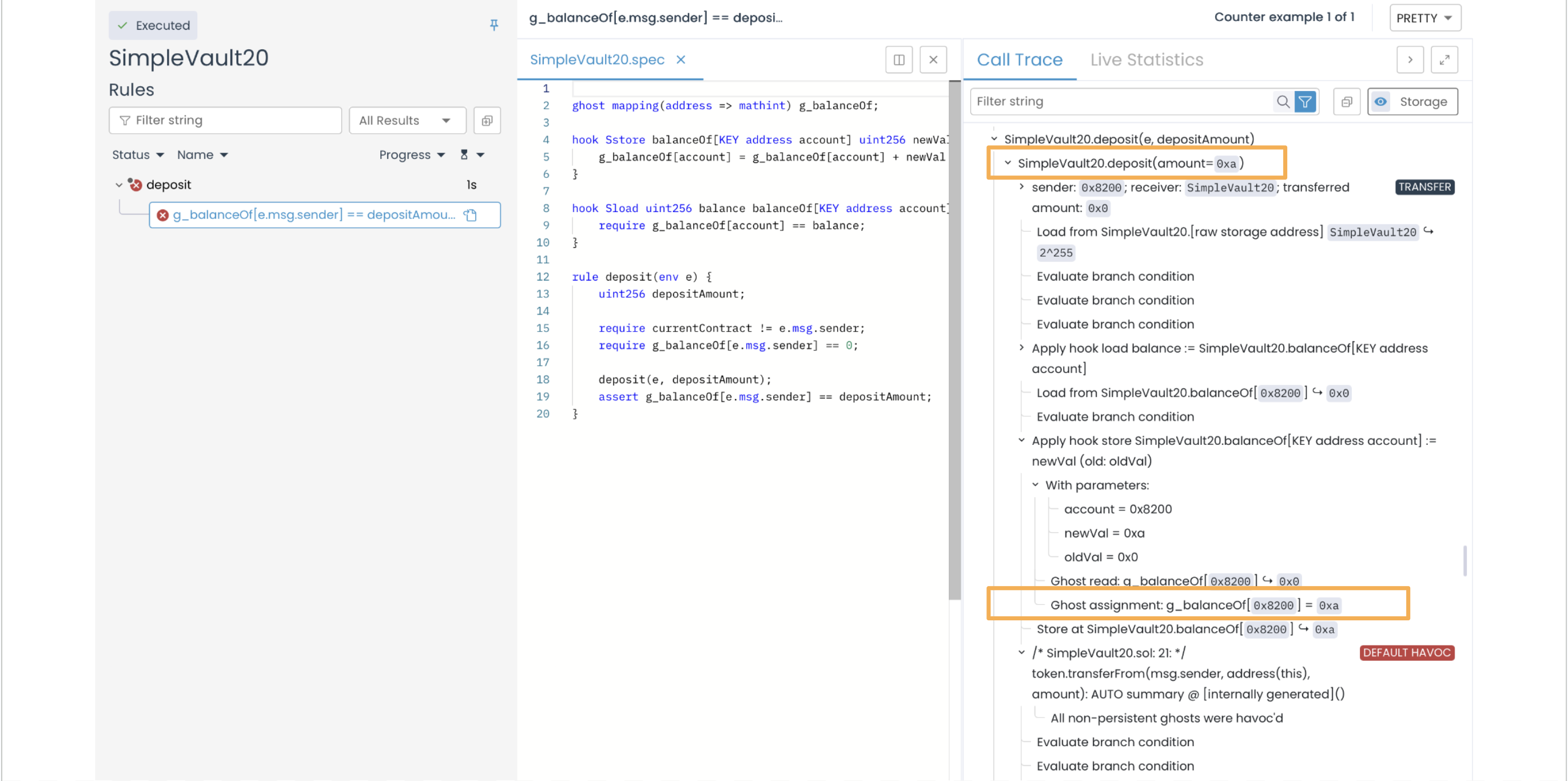This screenshot has width=1568, height=781.
Task: Expand call trace to fullscreen
Action: (x=1444, y=59)
